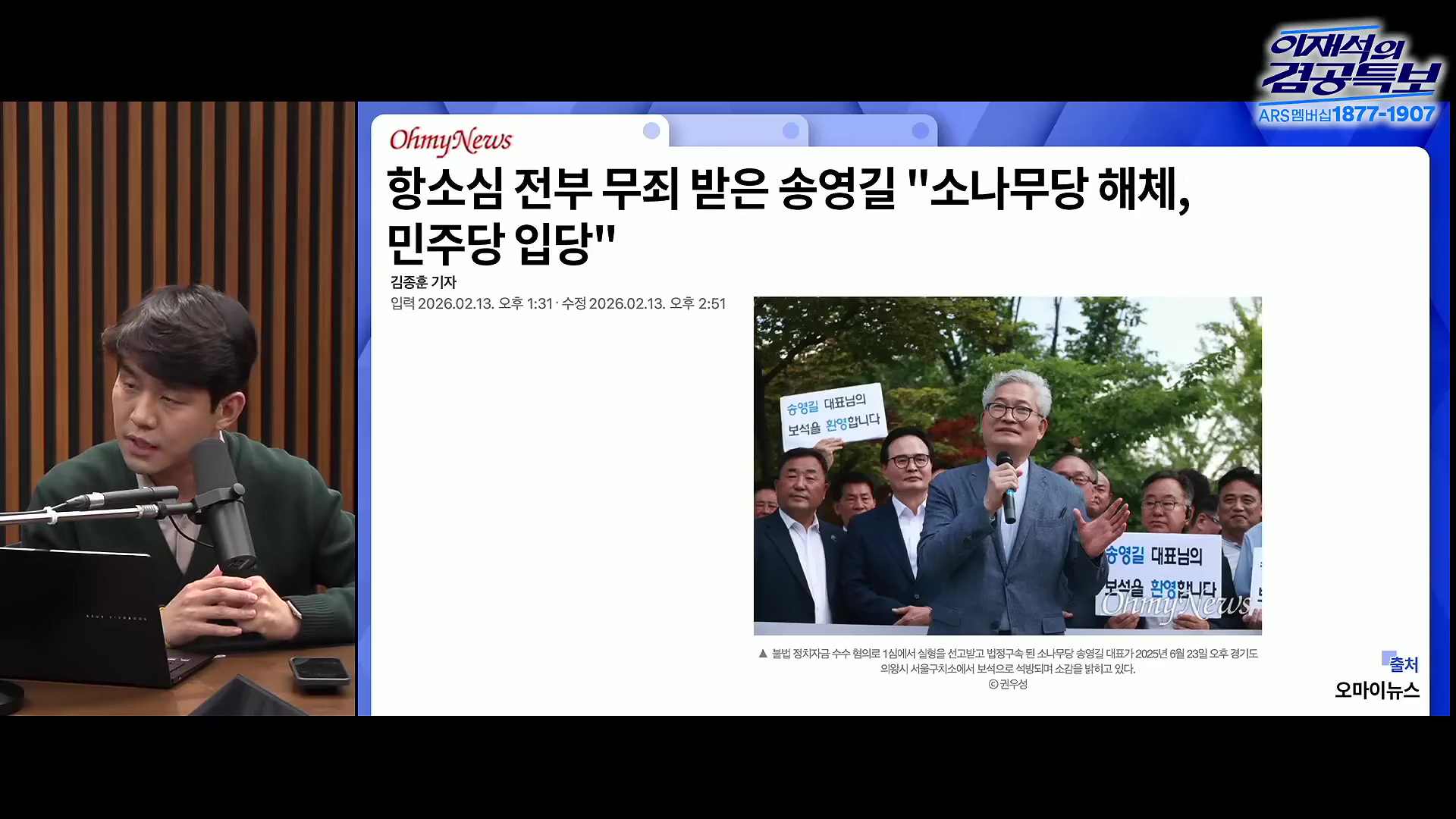Screen dimensions: 1456x819
Task: Click the ⓒ권우성 photo credit
Action: 1007,684
